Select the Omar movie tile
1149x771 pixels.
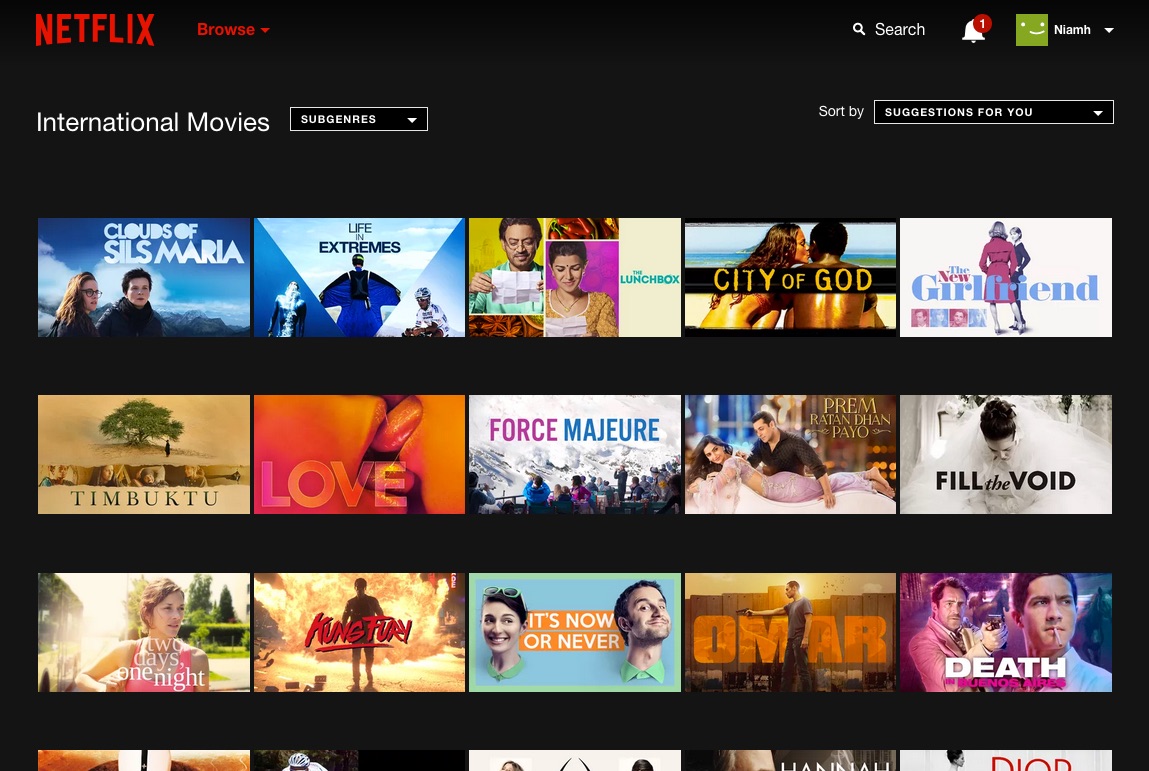[790, 632]
